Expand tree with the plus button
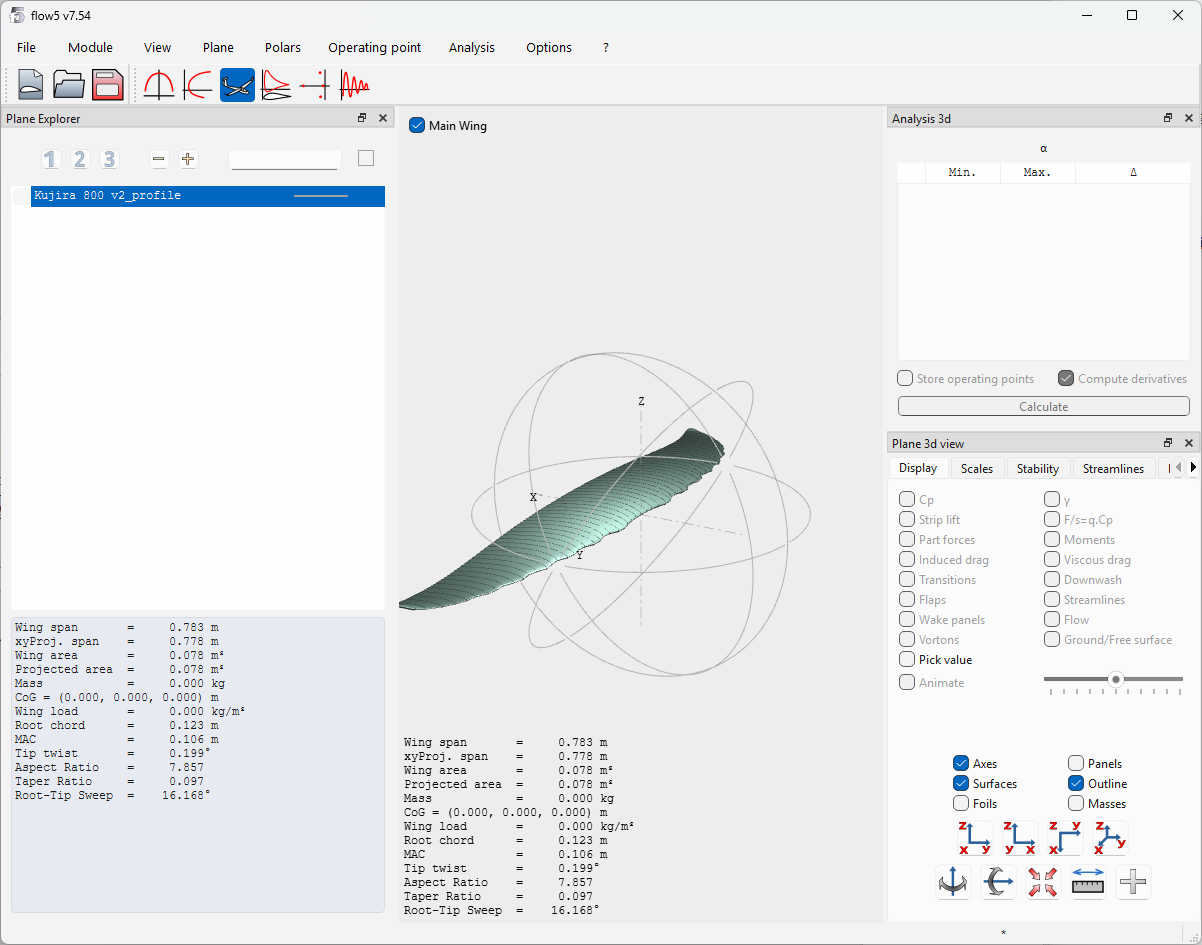 coord(187,159)
